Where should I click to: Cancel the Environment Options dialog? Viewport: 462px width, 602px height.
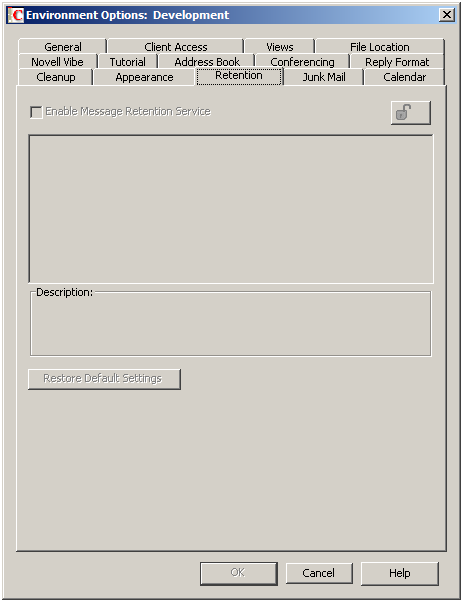[319, 573]
